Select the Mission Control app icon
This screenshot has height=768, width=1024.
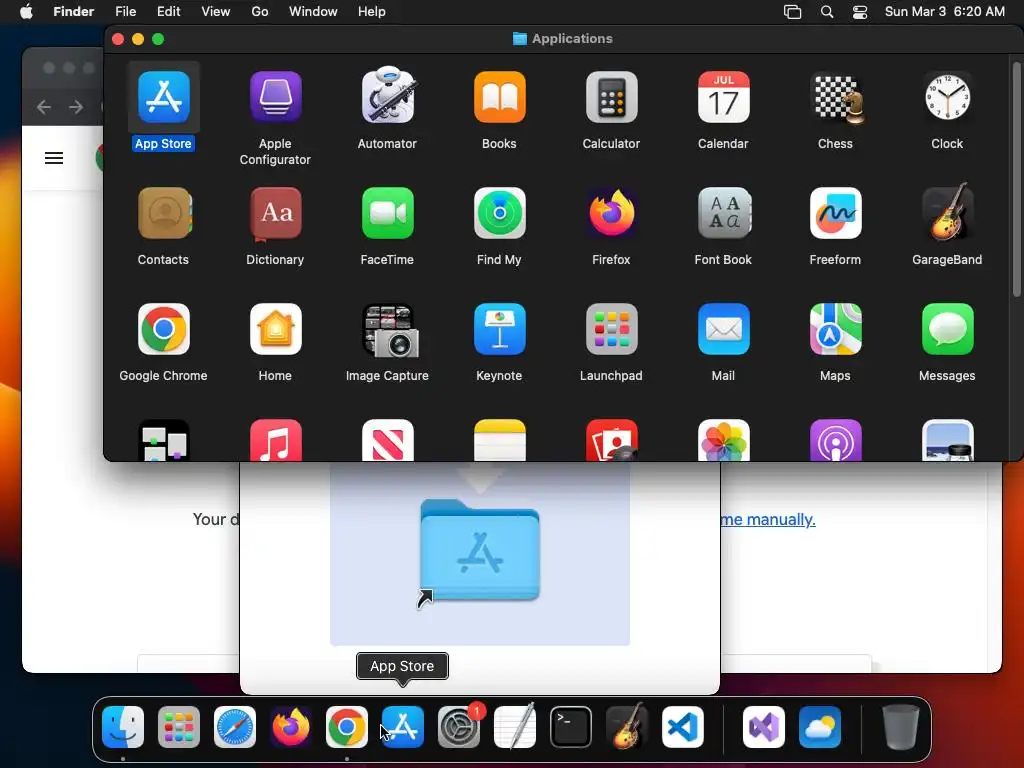163,440
